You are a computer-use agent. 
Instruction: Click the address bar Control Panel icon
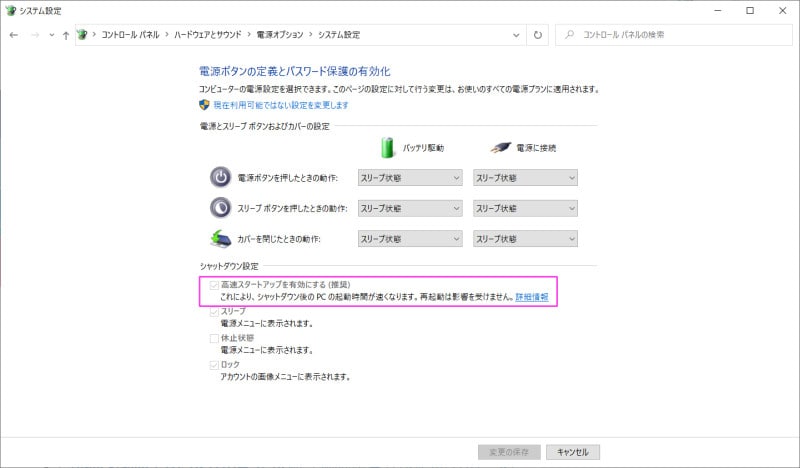tap(82, 35)
